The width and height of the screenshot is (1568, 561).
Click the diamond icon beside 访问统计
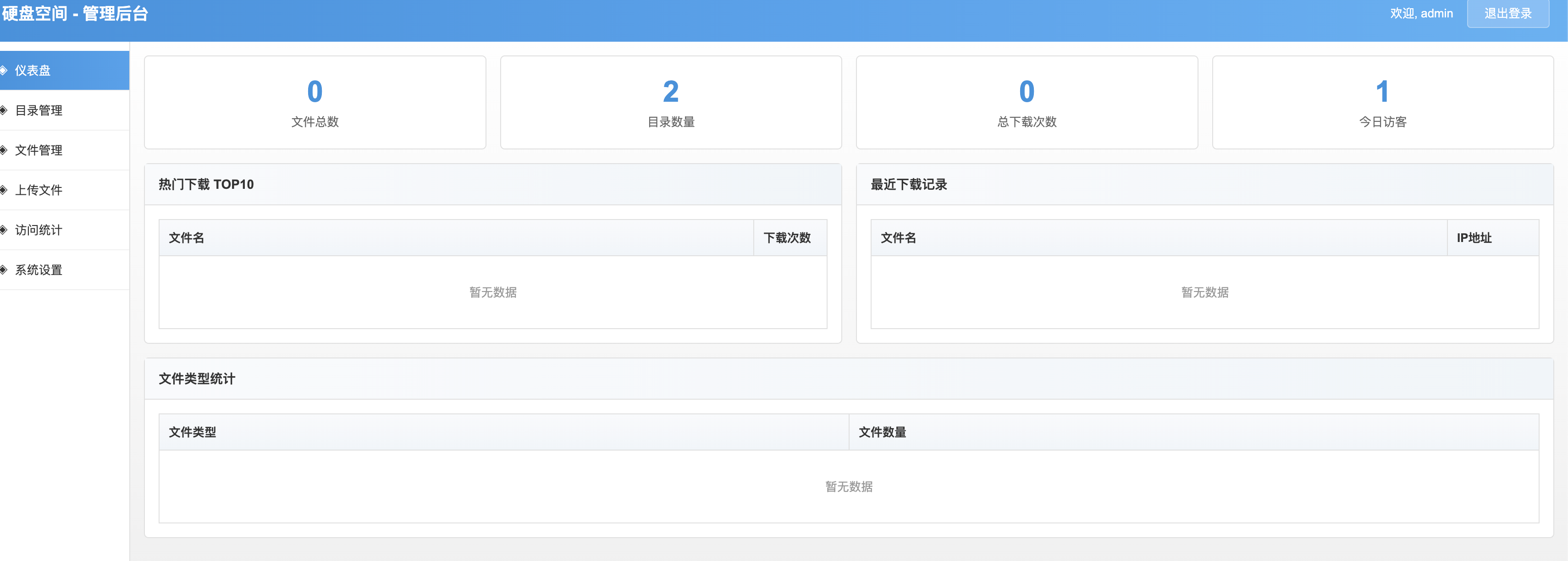pyautogui.click(x=4, y=229)
